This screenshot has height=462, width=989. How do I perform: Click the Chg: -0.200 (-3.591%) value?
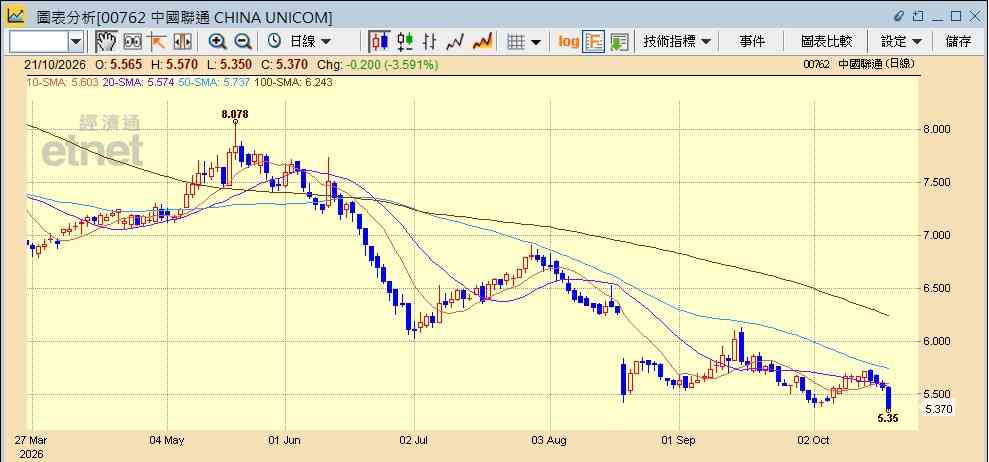(378, 64)
